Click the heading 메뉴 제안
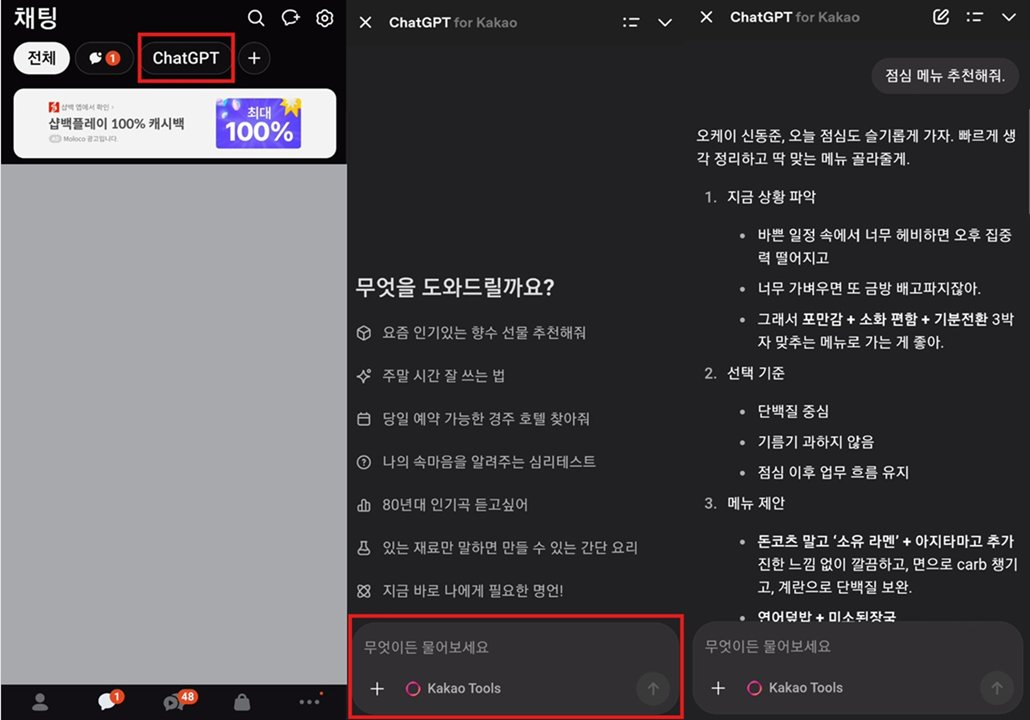 [x=755, y=503]
